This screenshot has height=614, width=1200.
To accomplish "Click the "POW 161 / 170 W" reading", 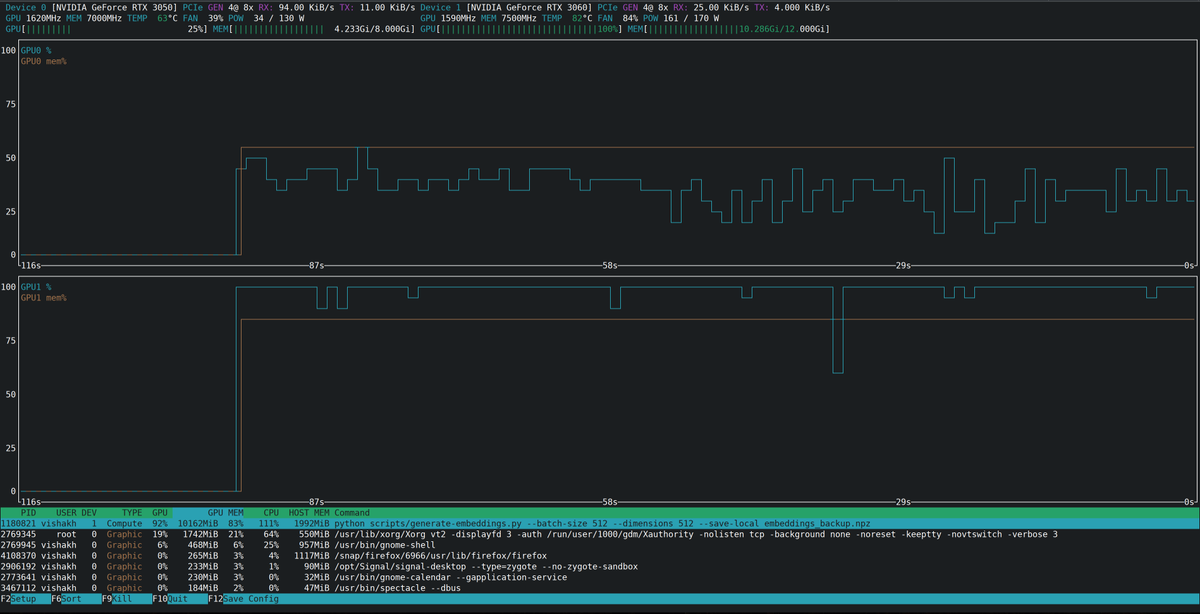I will coord(679,18).
